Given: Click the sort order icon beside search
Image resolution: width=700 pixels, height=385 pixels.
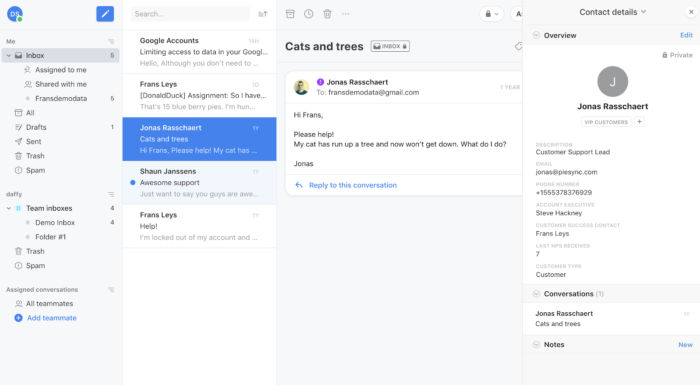Looking at the screenshot, I should click(263, 14).
